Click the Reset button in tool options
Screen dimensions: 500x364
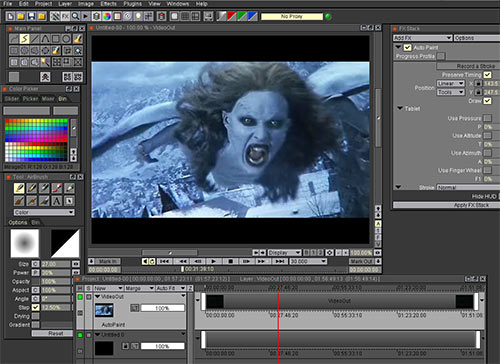click(x=52, y=333)
